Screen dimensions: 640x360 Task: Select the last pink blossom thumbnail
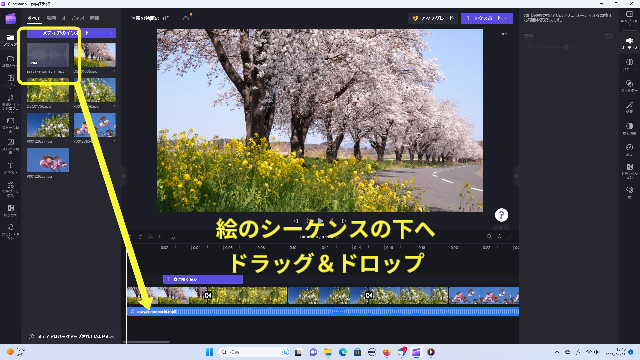(48, 160)
